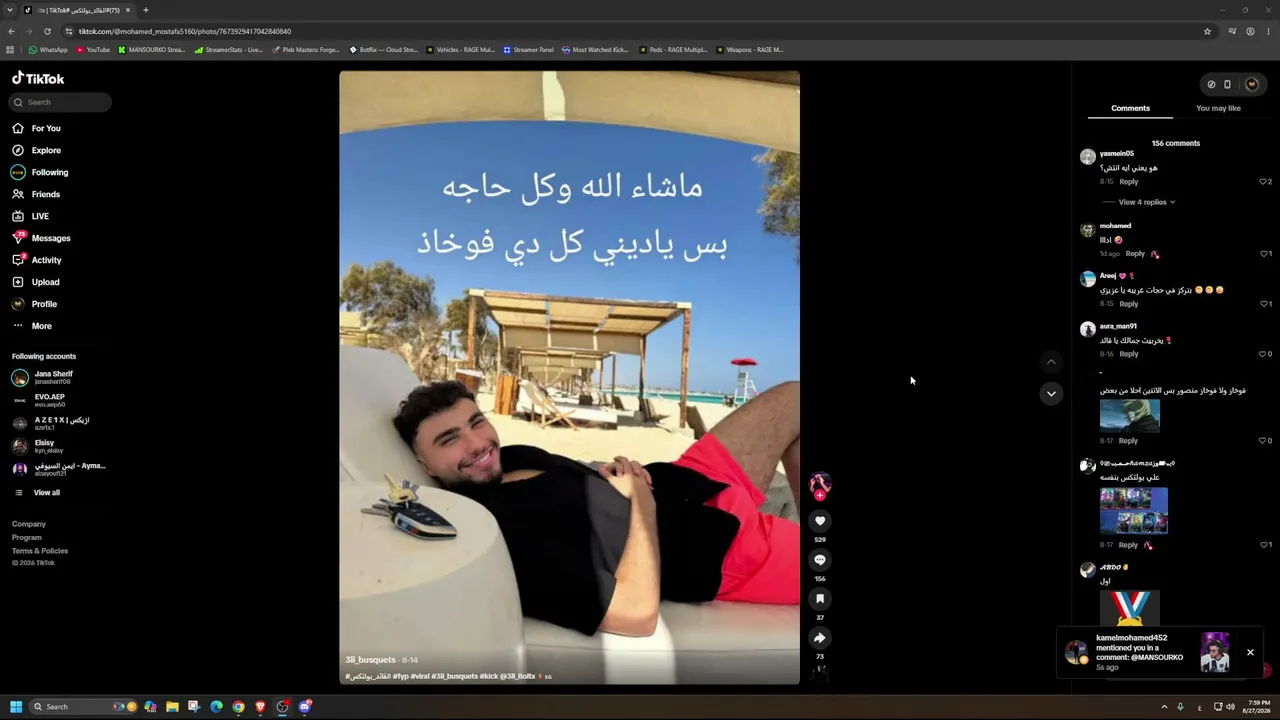Image resolution: width=1280 pixels, height=720 pixels.
Task: Like Areej's comment
Action: 1265,304
